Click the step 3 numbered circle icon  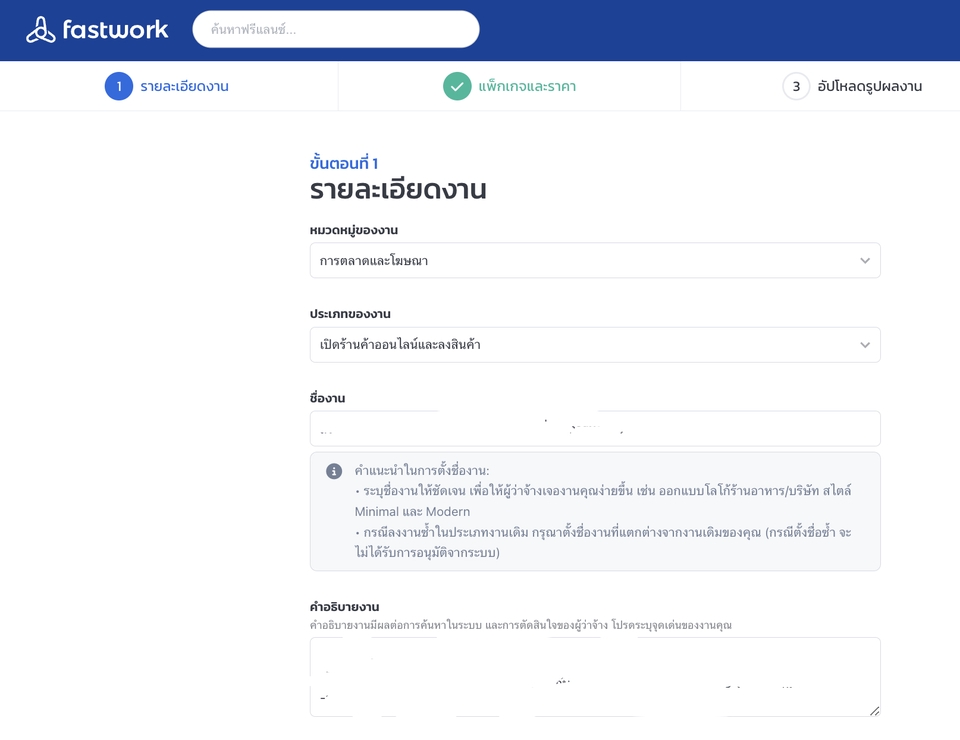pyautogui.click(x=795, y=86)
